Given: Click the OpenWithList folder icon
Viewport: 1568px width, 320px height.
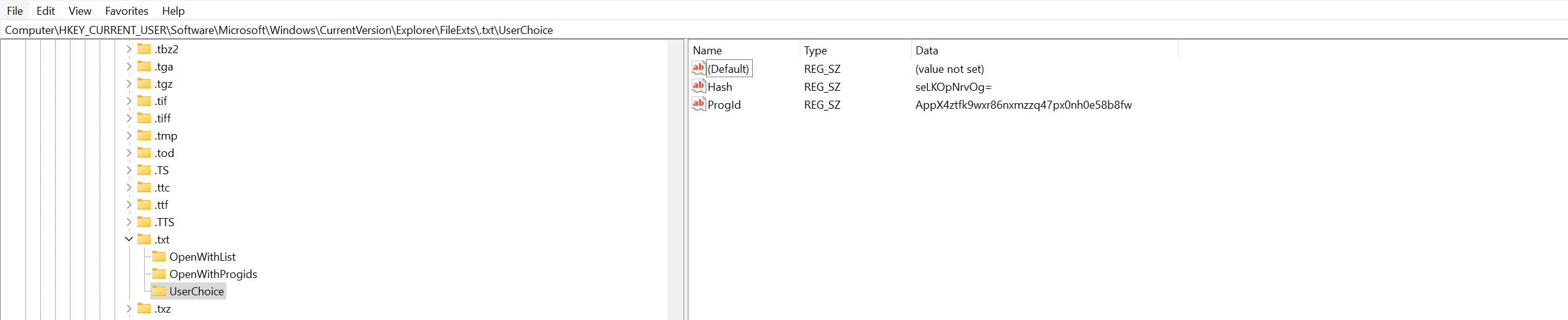Looking at the screenshot, I should point(159,256).
